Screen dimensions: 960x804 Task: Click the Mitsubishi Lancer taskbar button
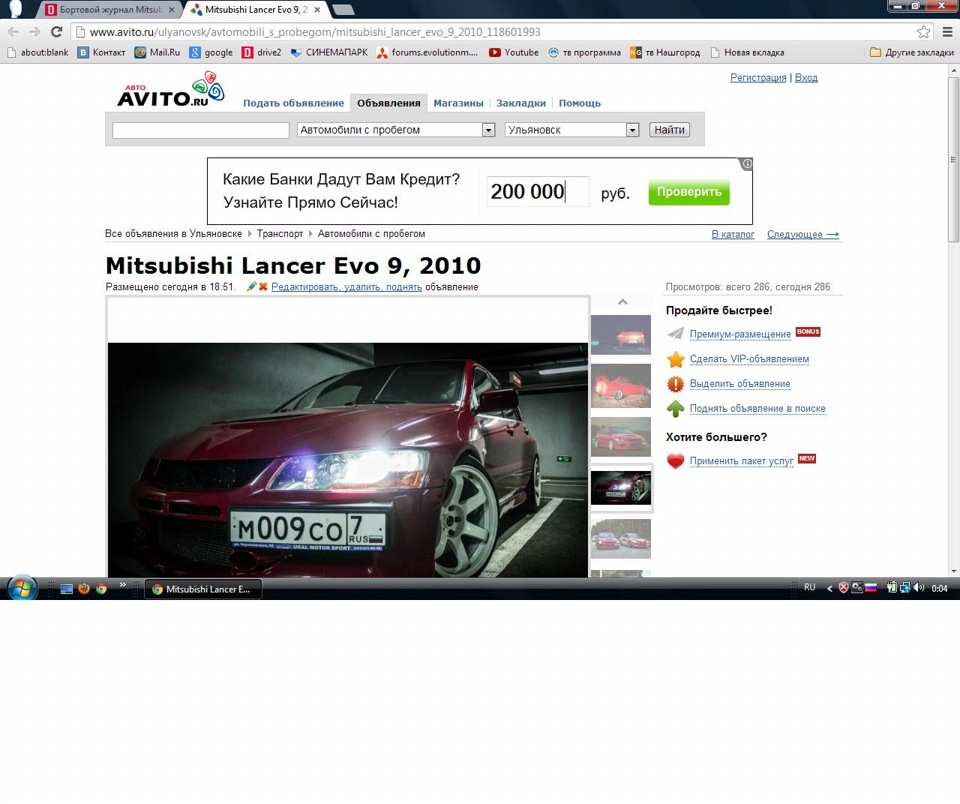[203, 589]
